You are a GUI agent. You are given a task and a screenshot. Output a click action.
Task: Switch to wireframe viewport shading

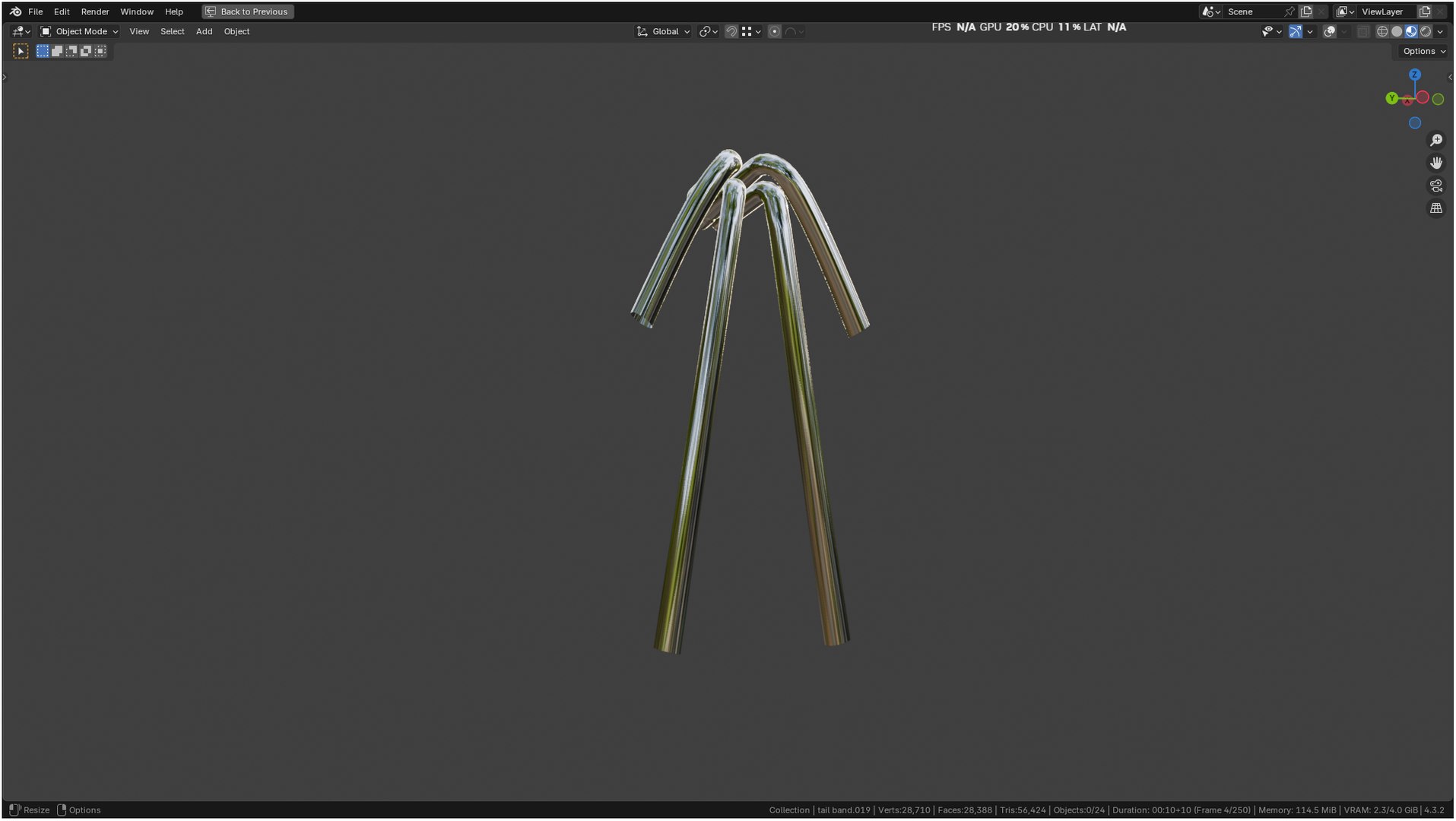pyautogui.click(x=1382, y=31)
